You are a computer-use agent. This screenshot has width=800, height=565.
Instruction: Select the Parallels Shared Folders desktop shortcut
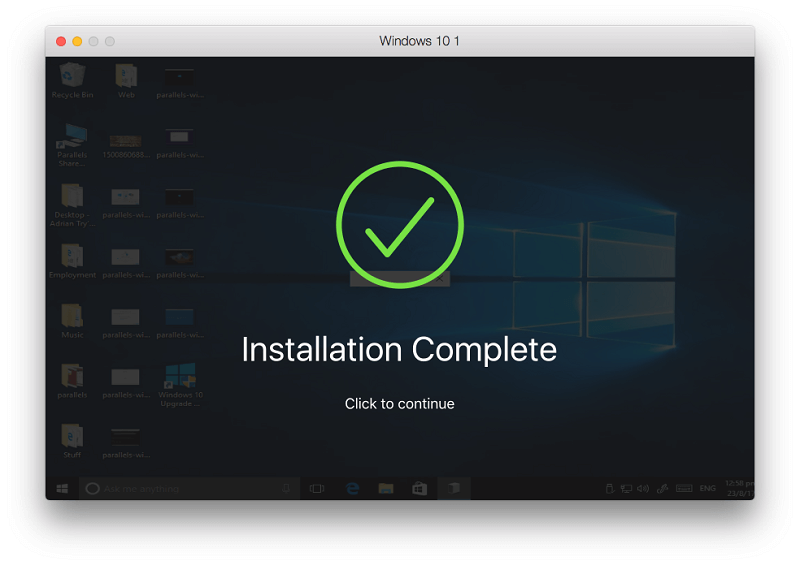click(72, 145)
